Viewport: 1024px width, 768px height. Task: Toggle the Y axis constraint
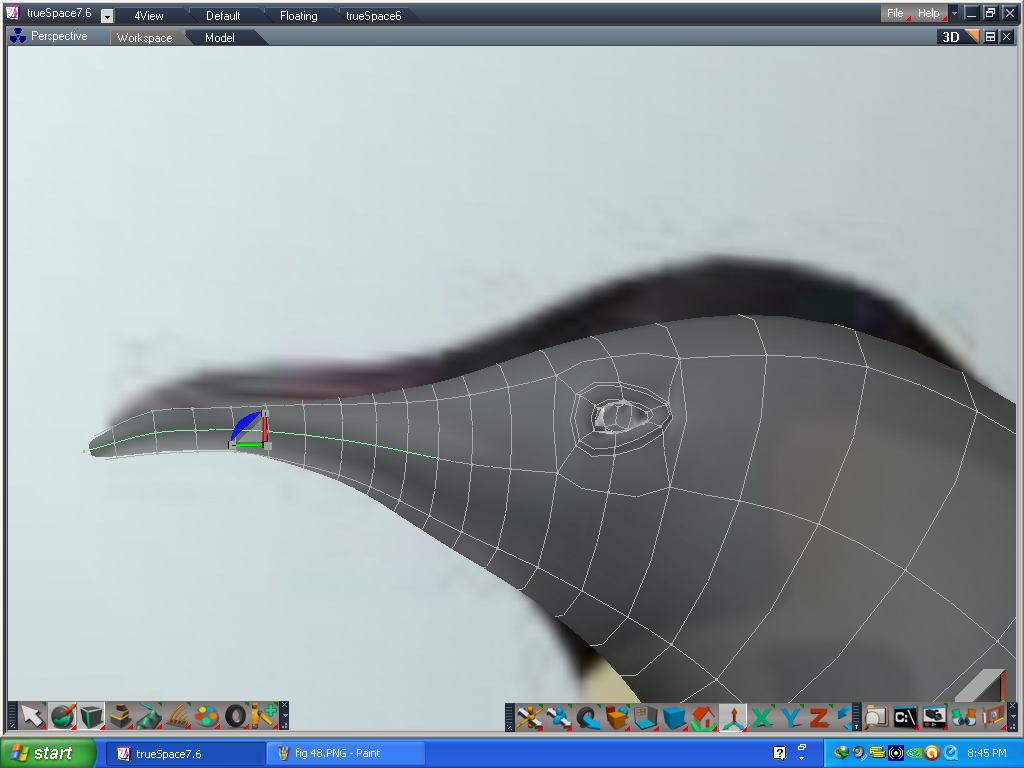tap(789, 715)
